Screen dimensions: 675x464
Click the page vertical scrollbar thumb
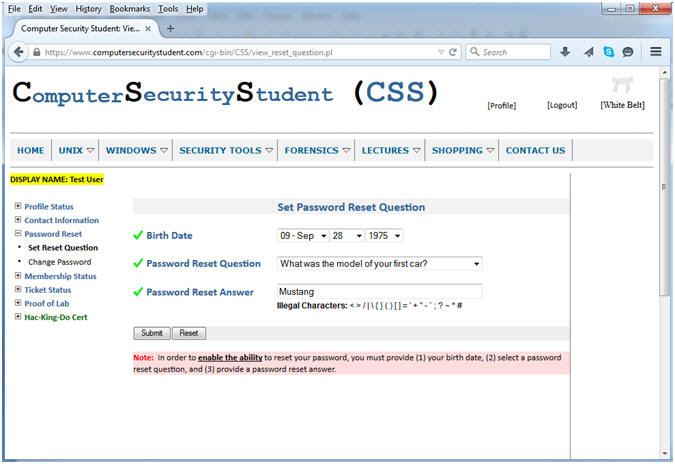tap(665, 187)
